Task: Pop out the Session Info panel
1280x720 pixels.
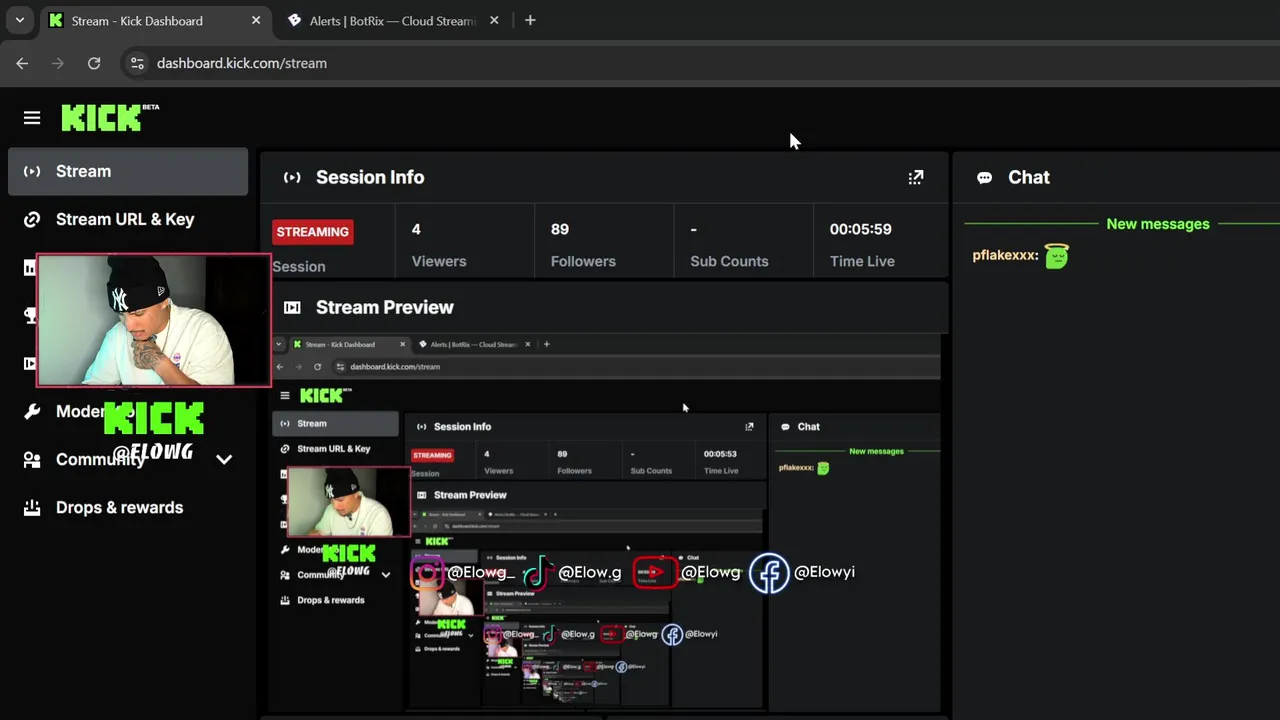Action: 916,177
